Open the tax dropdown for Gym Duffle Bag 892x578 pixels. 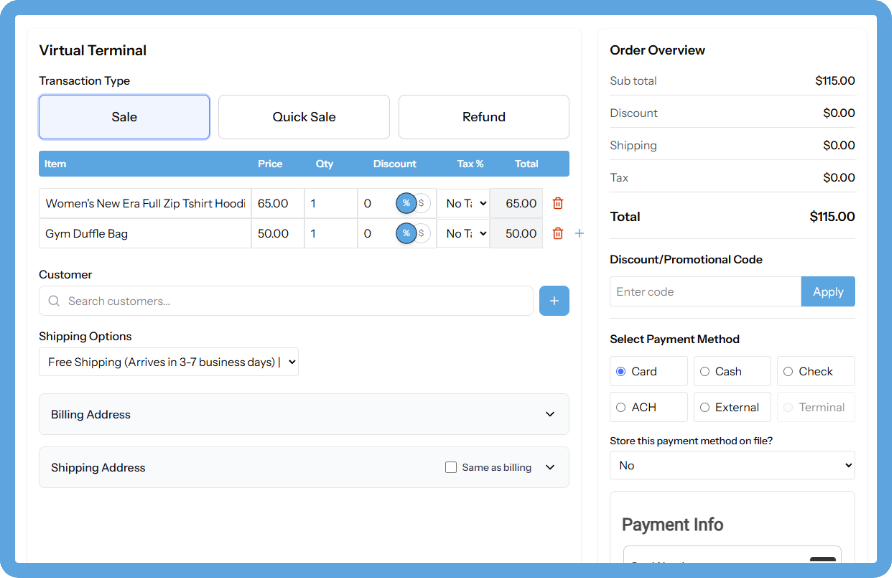(x=463, y=233)
